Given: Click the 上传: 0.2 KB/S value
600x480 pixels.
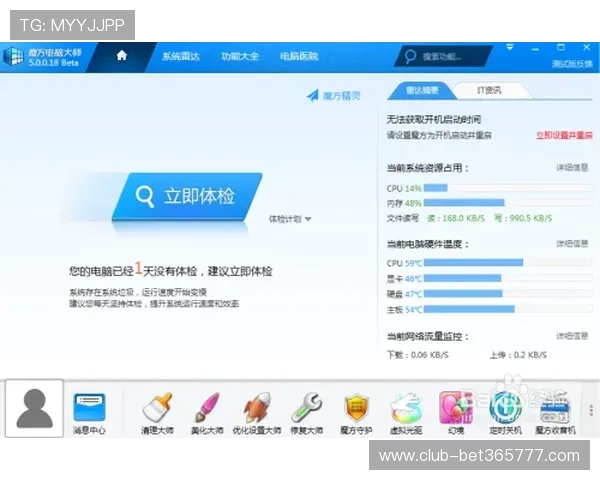Looking at the screenshot, I should pyautogui.click(x=518, y=355).
